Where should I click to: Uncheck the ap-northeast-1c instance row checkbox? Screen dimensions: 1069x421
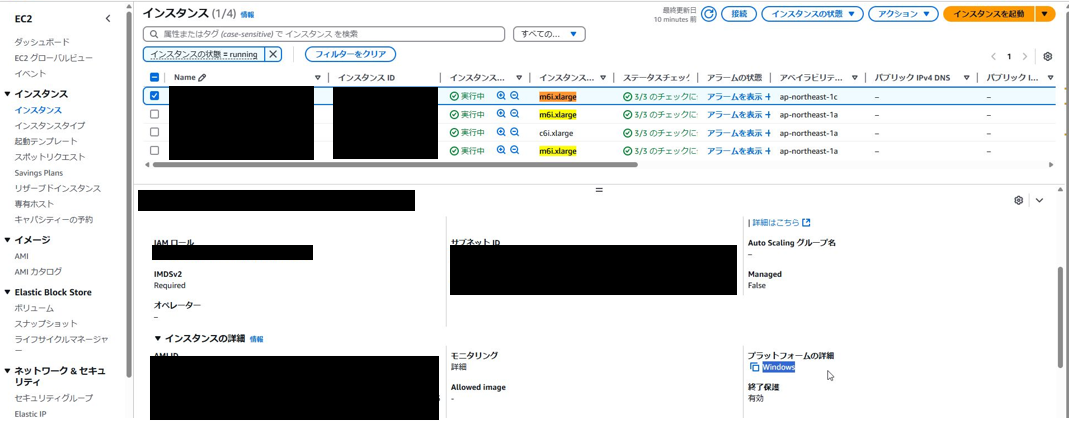pos(155,96)
